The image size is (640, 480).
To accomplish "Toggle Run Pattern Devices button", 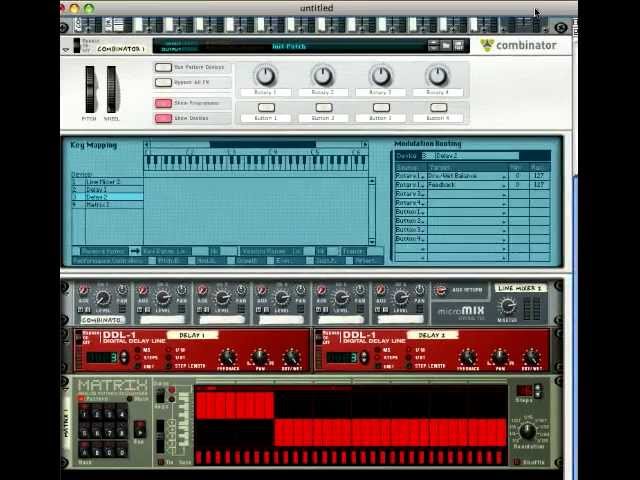I will pyautogui.click(x=163, y=67).
